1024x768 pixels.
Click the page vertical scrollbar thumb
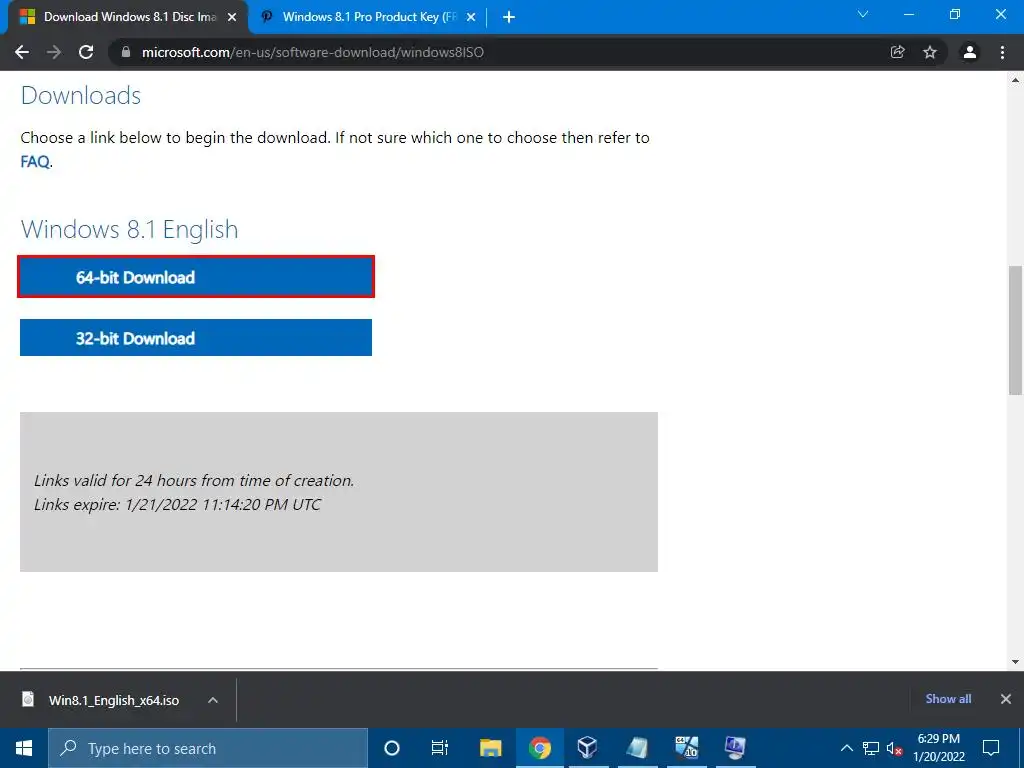(1016, 330)
